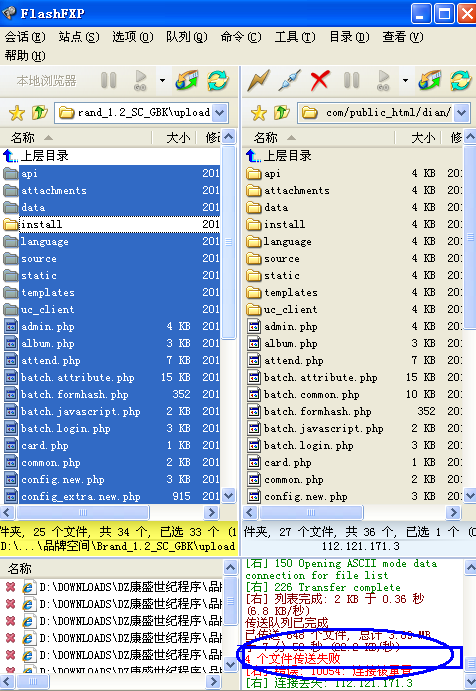Click the remote Connect lightning icon
This screenshot has height=691, width=476.
pos(259,81)
